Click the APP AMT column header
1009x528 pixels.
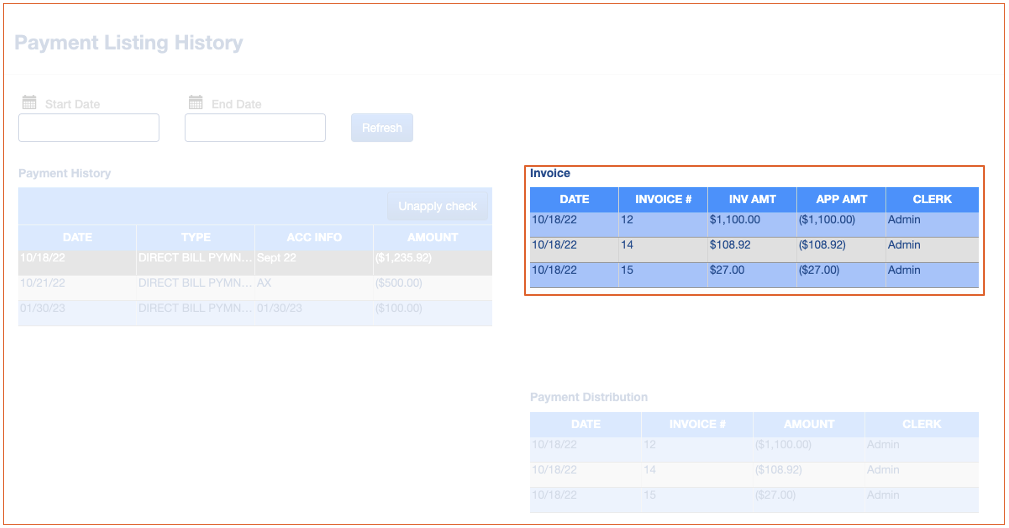[x=841, y=199]
